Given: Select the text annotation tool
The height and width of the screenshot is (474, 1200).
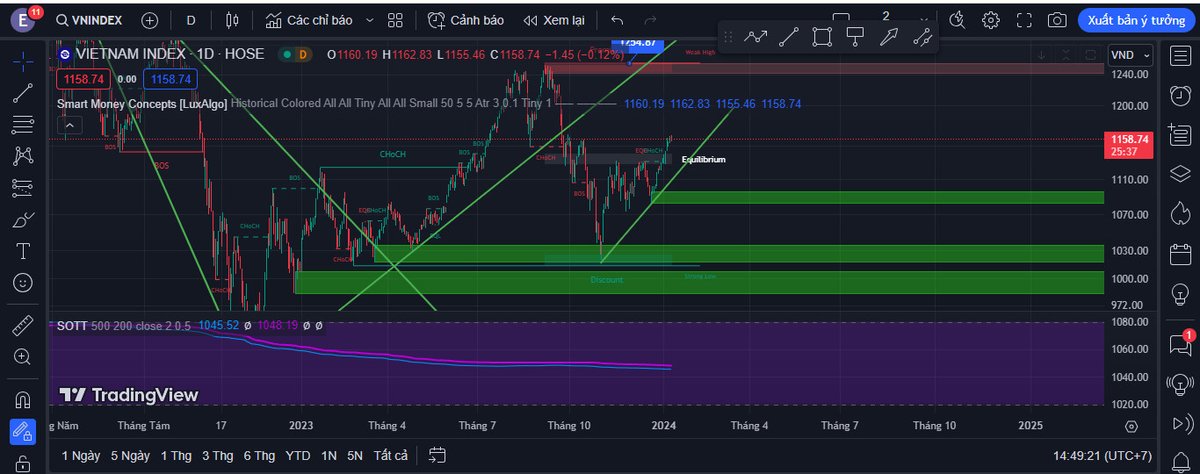Looking at the screenshot, I should [23, 250].
